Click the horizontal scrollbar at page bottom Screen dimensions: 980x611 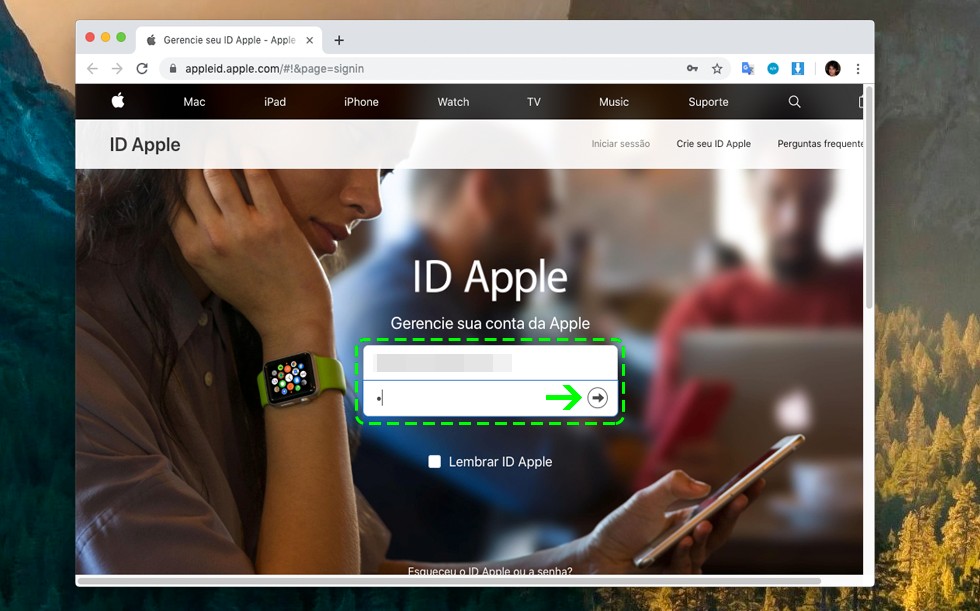click(450, 581)
